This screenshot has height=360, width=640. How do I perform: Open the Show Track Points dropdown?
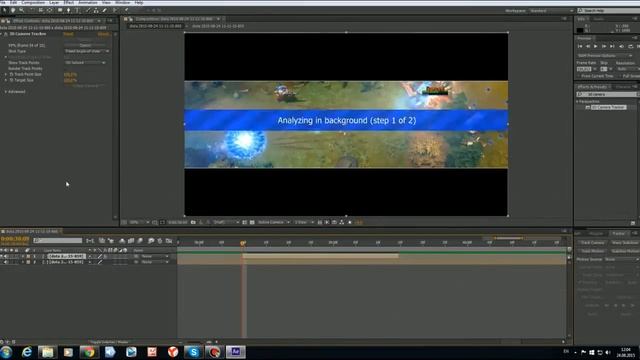pyautogui.click(x=84, y=63)
